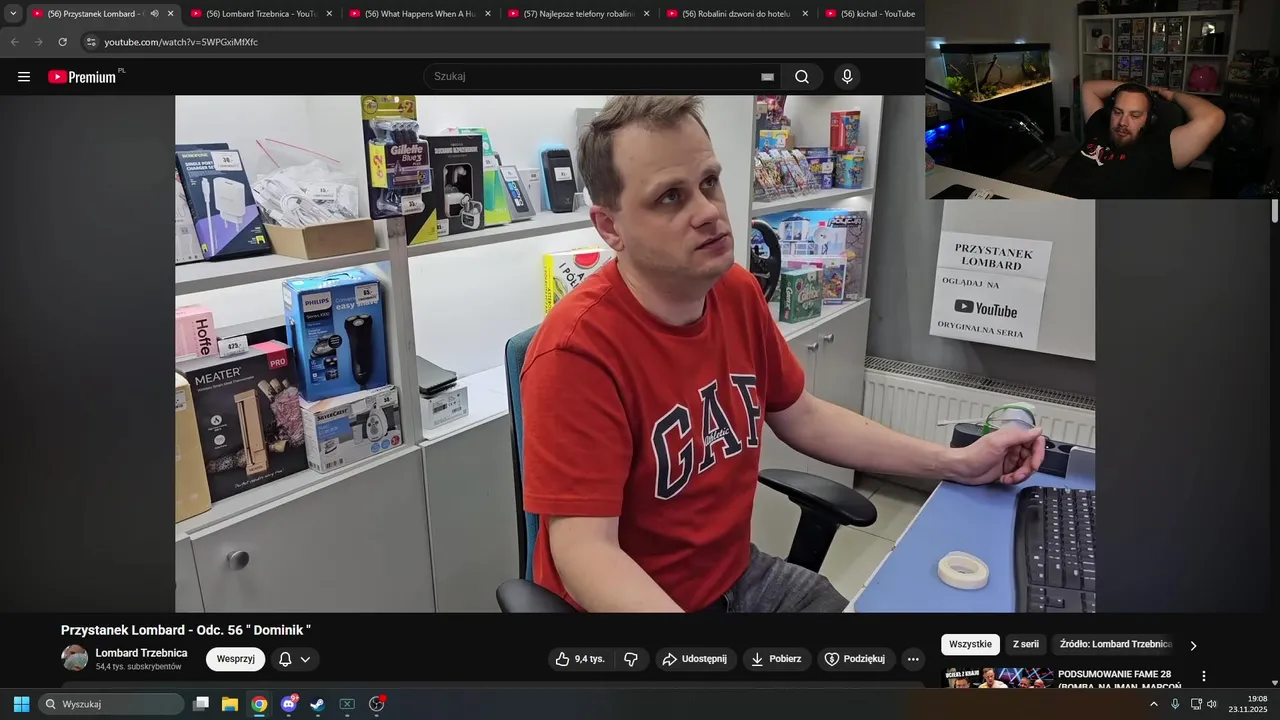Click the page vertical scrollbar thumb
The width and height of the screenshot is (1280, 720).
click(x=1275, y=211)
